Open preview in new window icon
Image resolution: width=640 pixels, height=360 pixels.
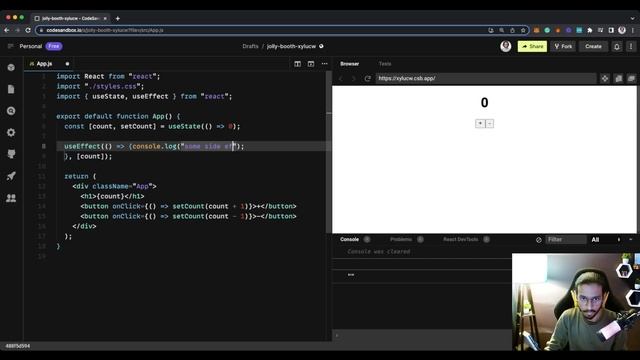618,78
